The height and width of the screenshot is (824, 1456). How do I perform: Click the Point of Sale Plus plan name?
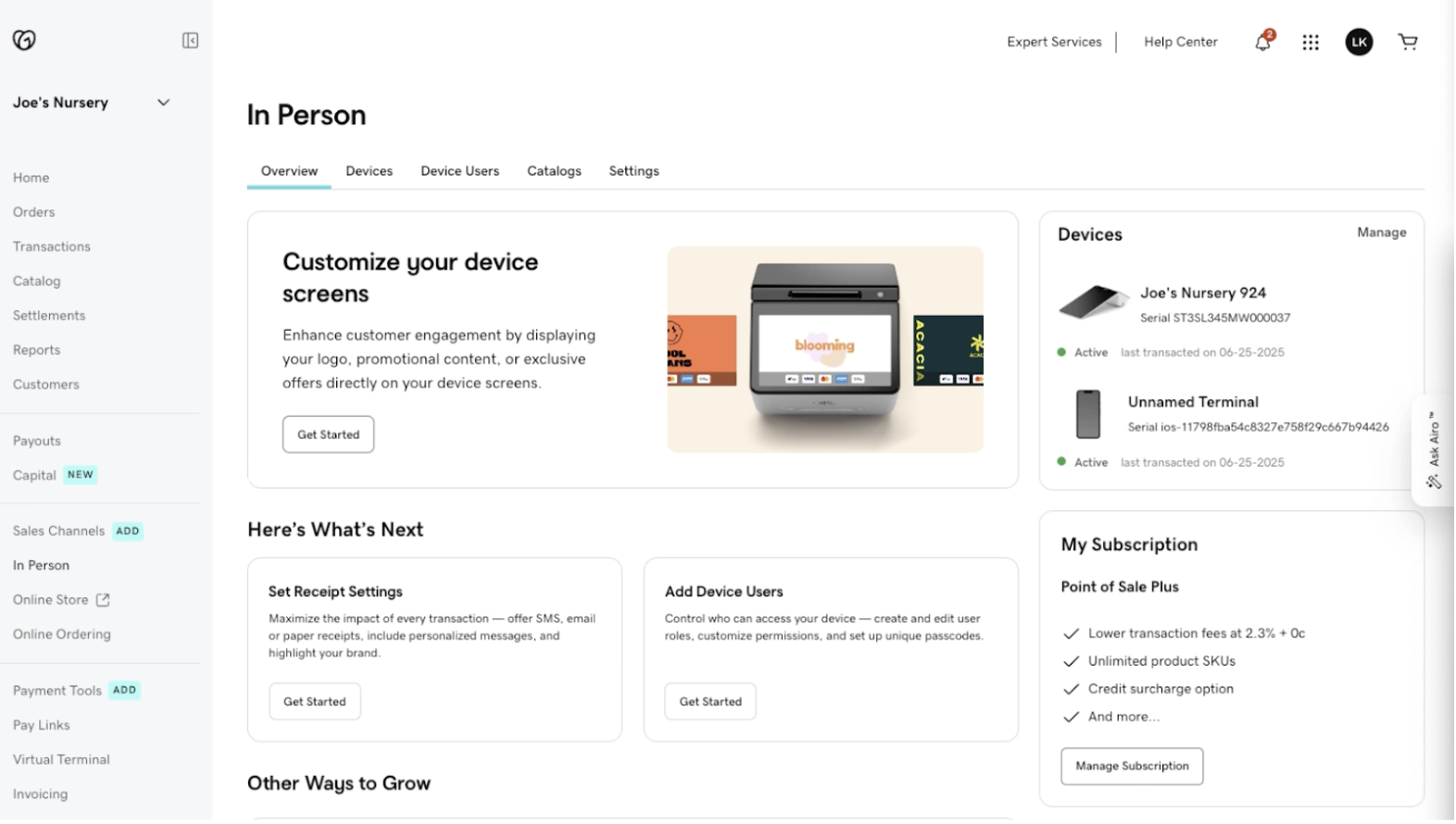1122,588
